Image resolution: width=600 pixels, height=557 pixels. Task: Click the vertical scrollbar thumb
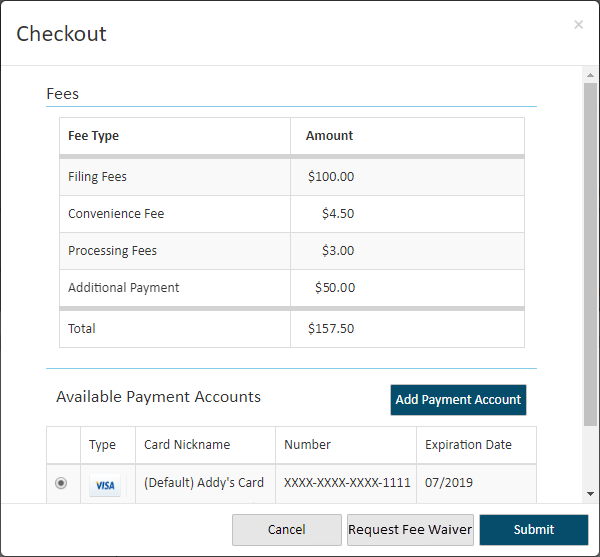590,254
